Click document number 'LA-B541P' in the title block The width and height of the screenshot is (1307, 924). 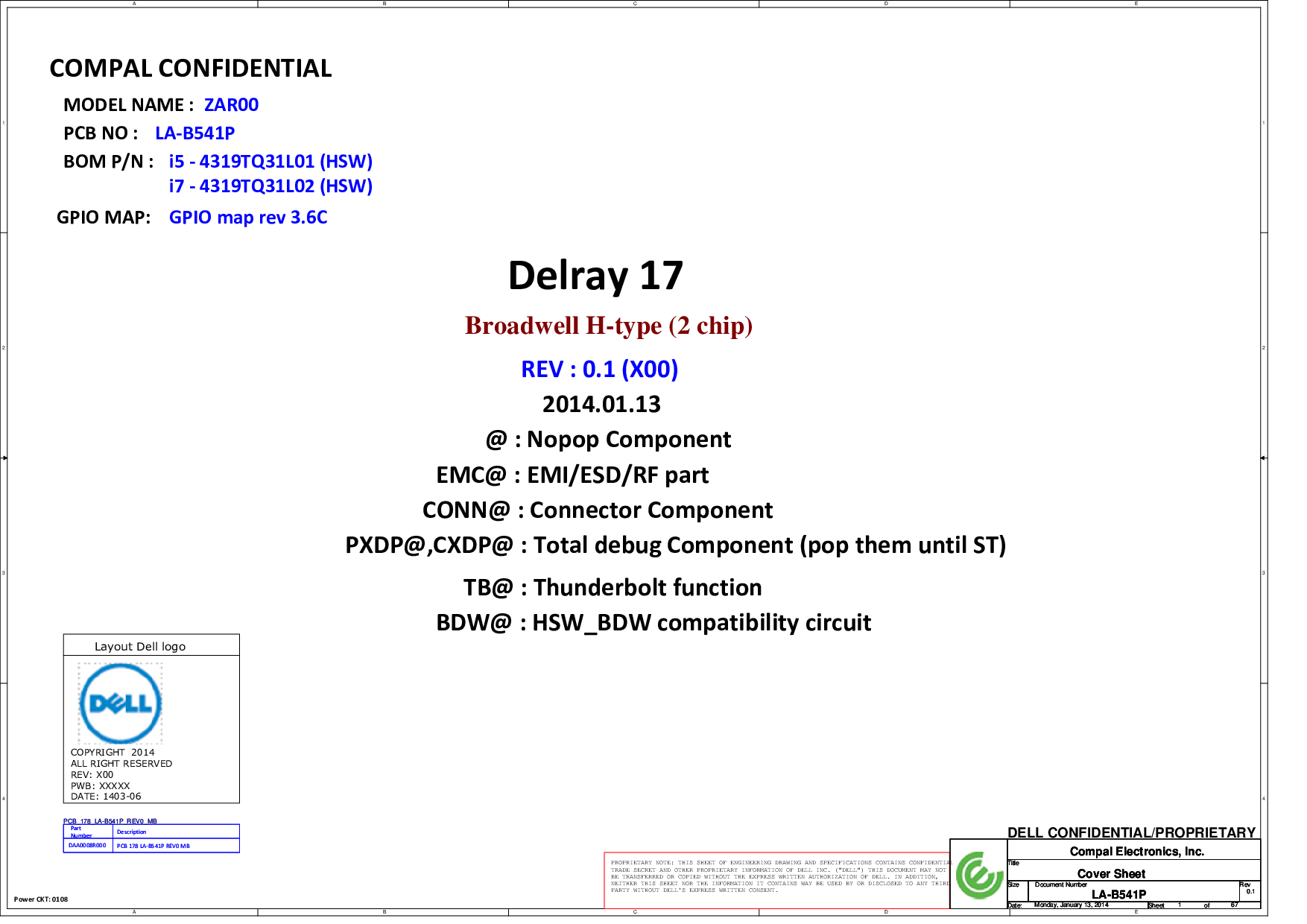pyautogui.click(x=1118, y=894)
